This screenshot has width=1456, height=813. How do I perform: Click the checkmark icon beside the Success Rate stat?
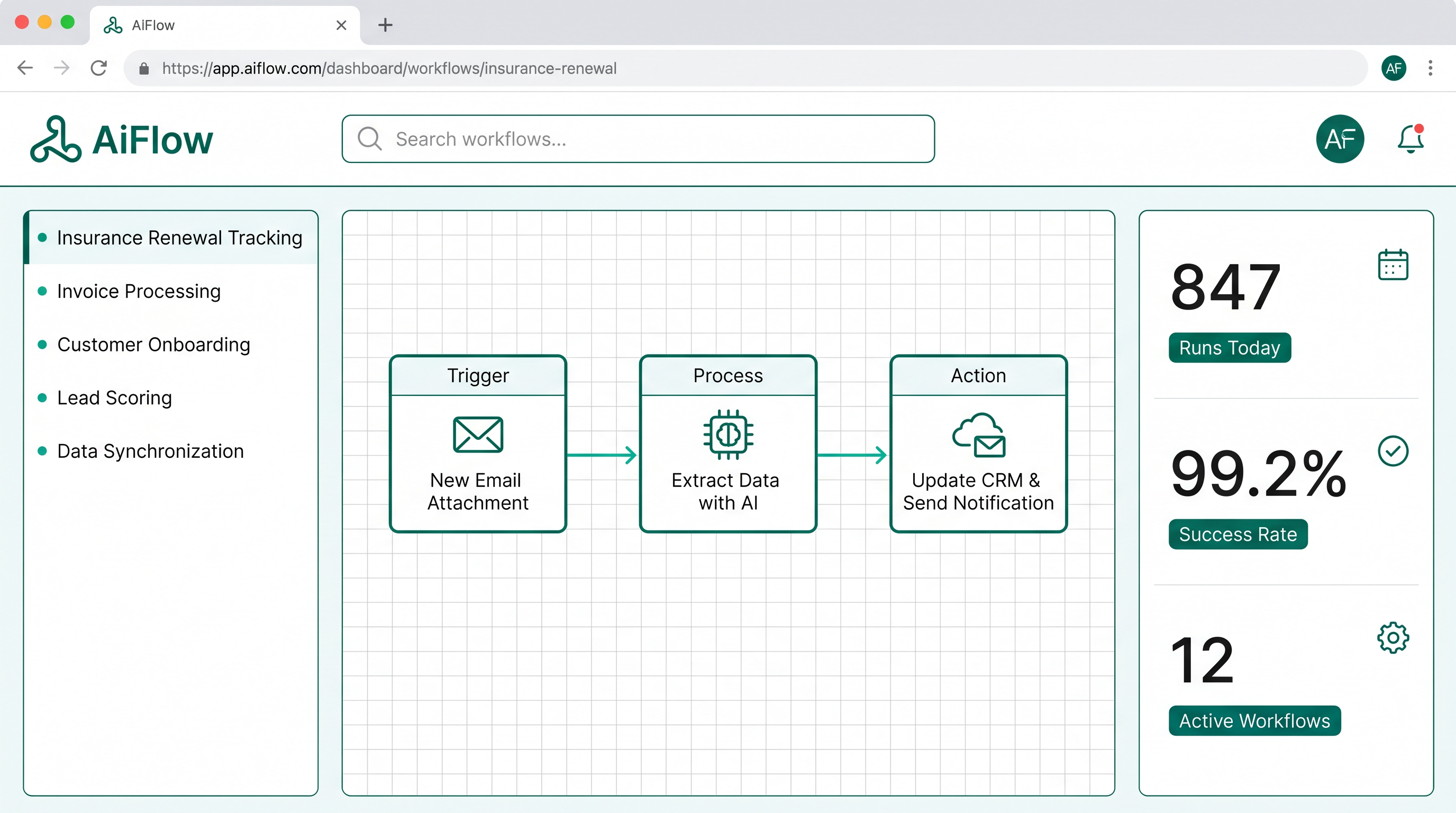1393,450
